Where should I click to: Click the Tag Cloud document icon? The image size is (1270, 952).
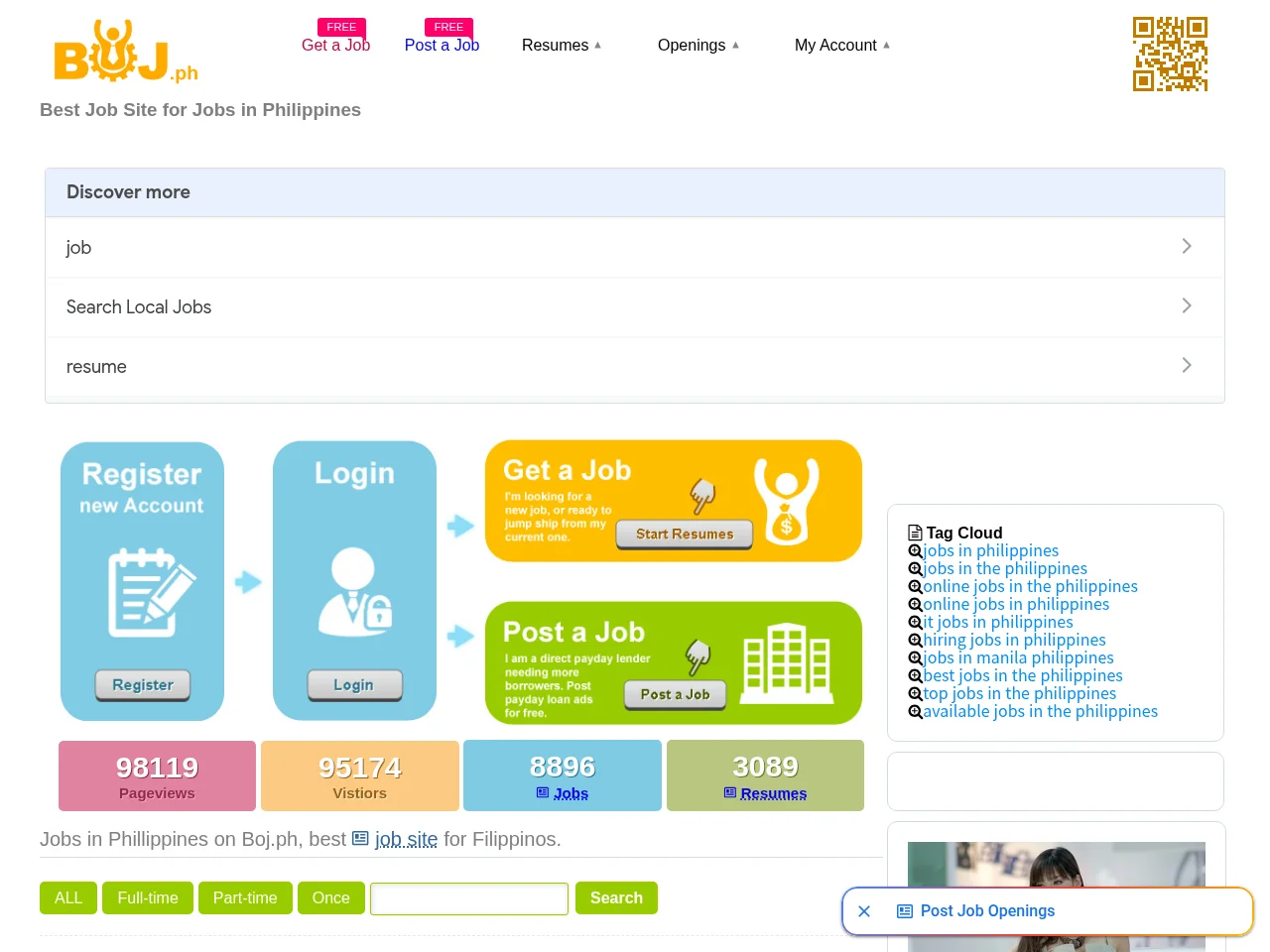pyautogui.click(x=916, y=534)
